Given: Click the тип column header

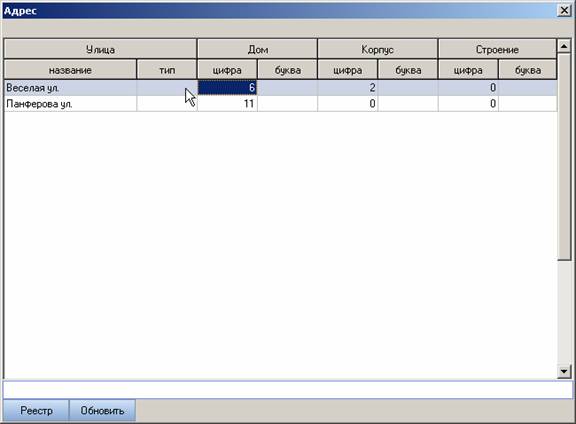Looking at the screenshot, I should [167, 70].
